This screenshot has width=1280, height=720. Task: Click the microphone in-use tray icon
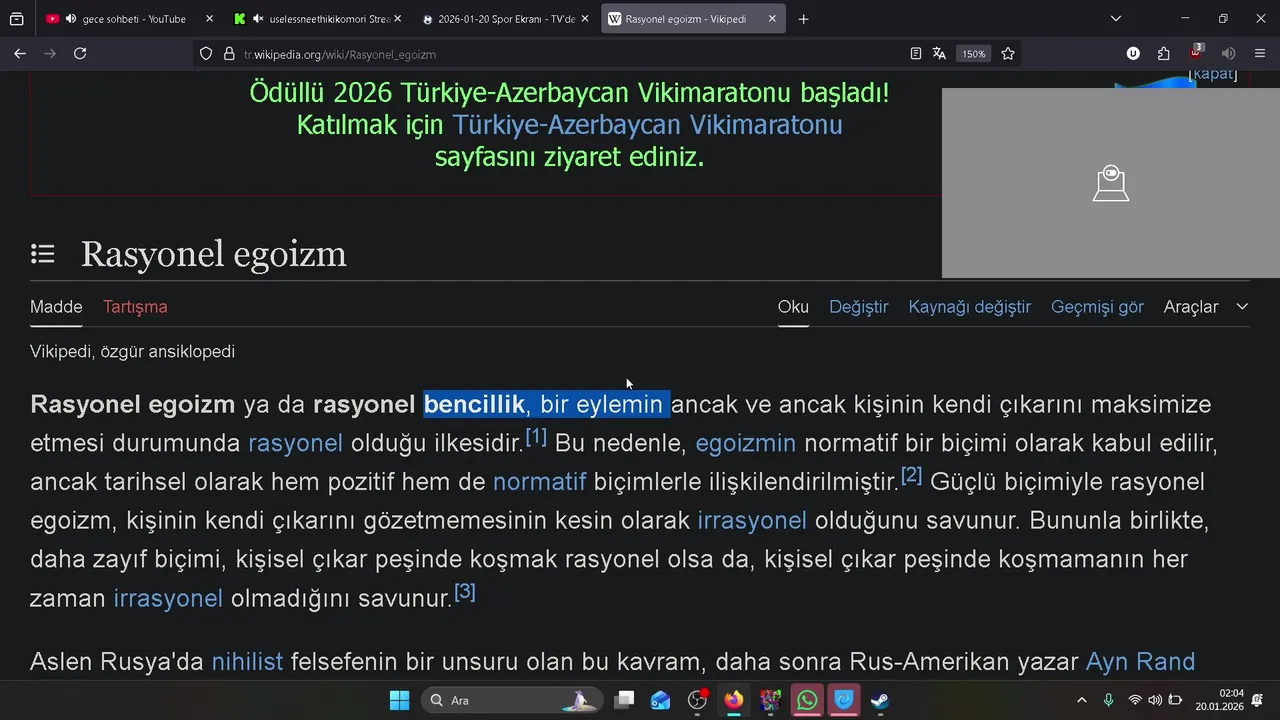(x=1108, y=700)
